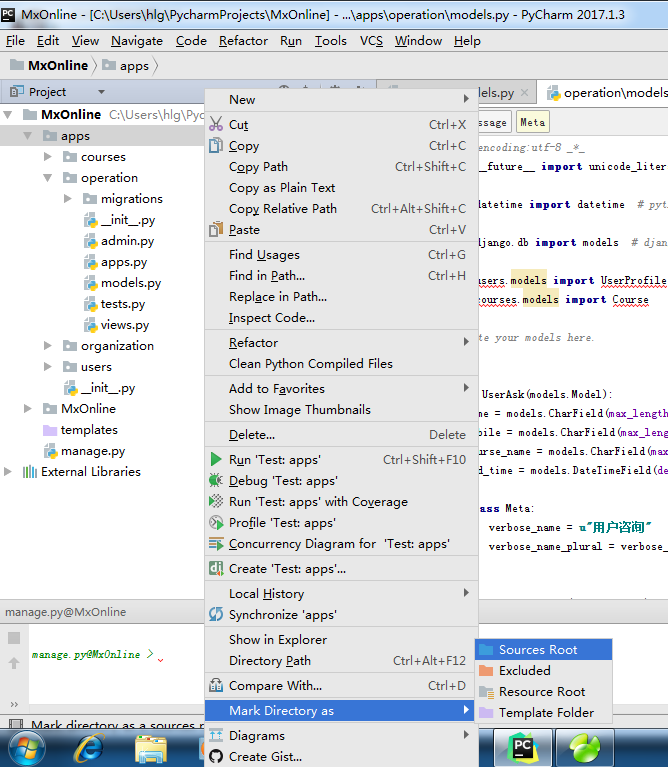668x767 pixels.
Task: Click the Paste clipboard icon
Action: click(x=216, y=229)
